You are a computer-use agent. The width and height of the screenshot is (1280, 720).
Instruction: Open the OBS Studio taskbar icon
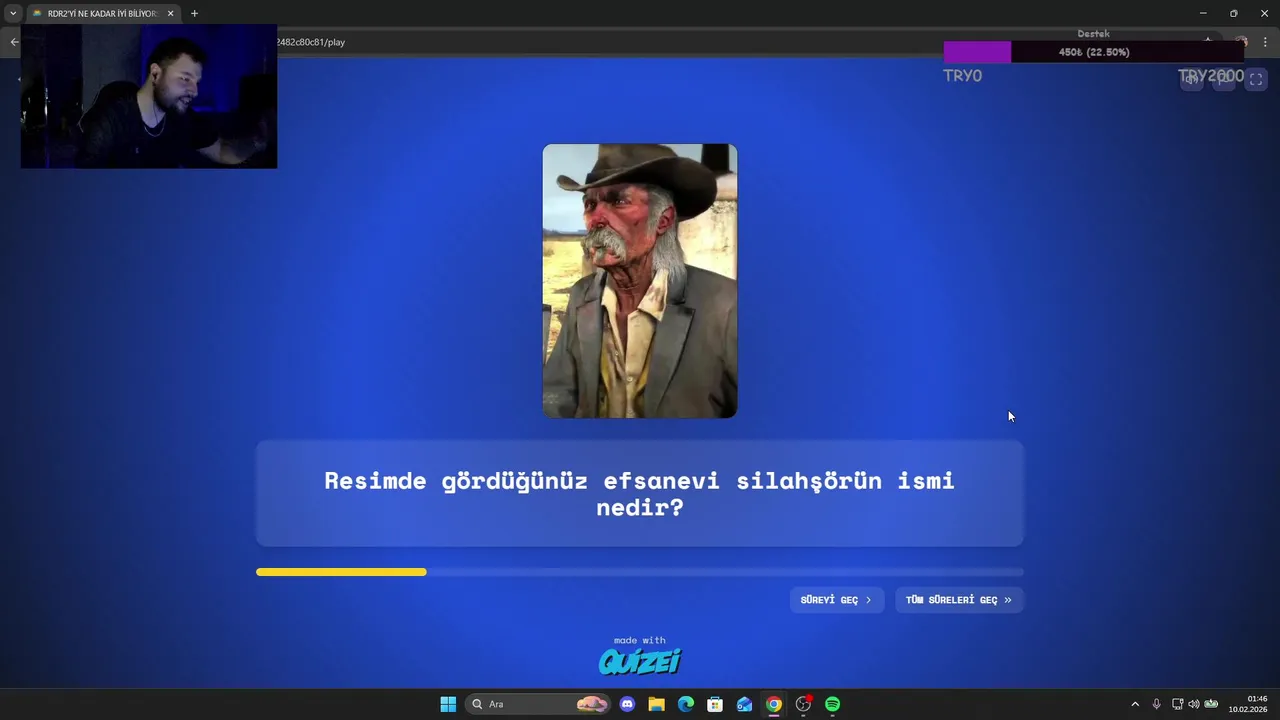point(803,704)
